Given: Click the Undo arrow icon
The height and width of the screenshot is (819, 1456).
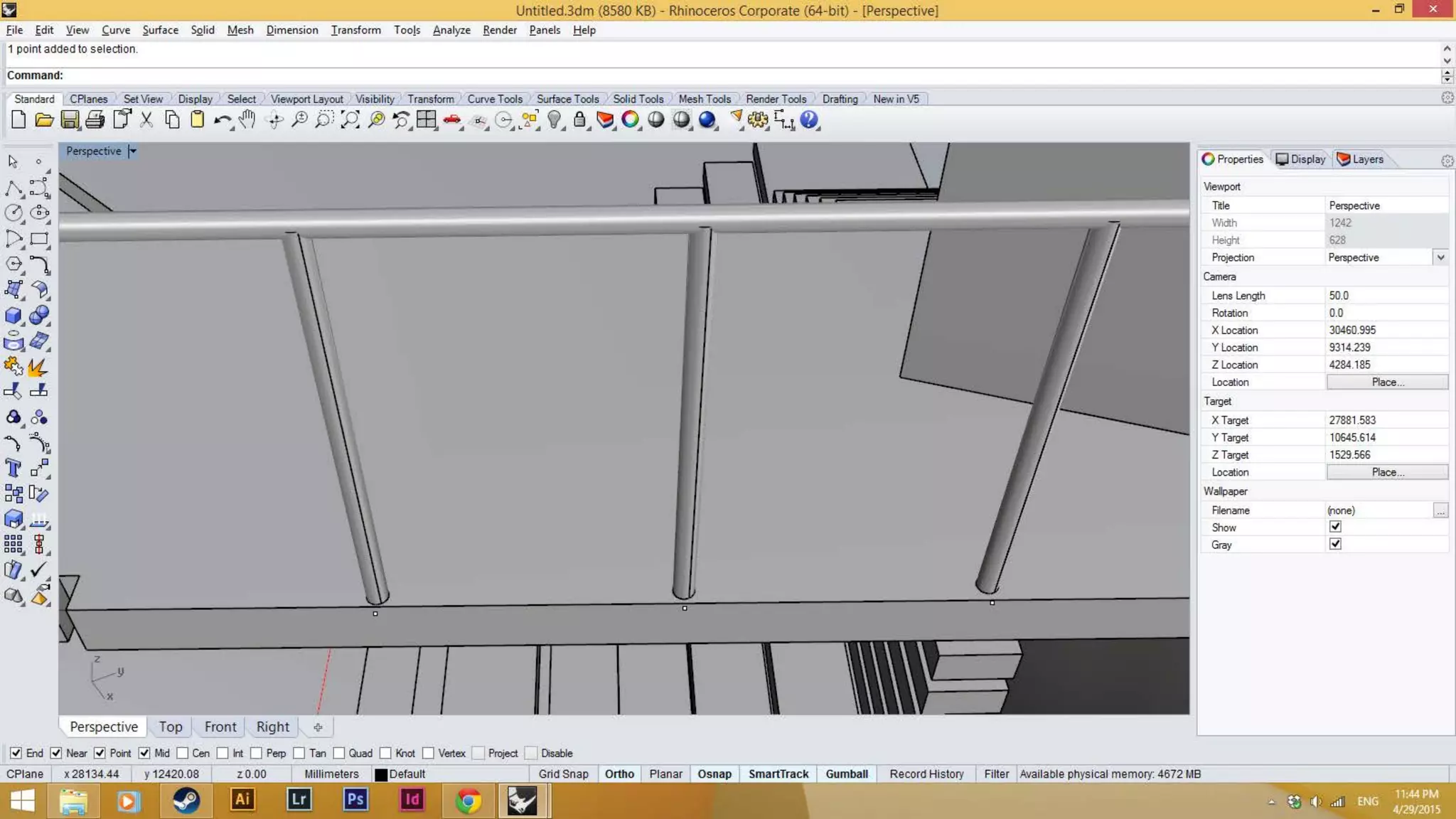Looking at the screenshot, I should [222, 120].
